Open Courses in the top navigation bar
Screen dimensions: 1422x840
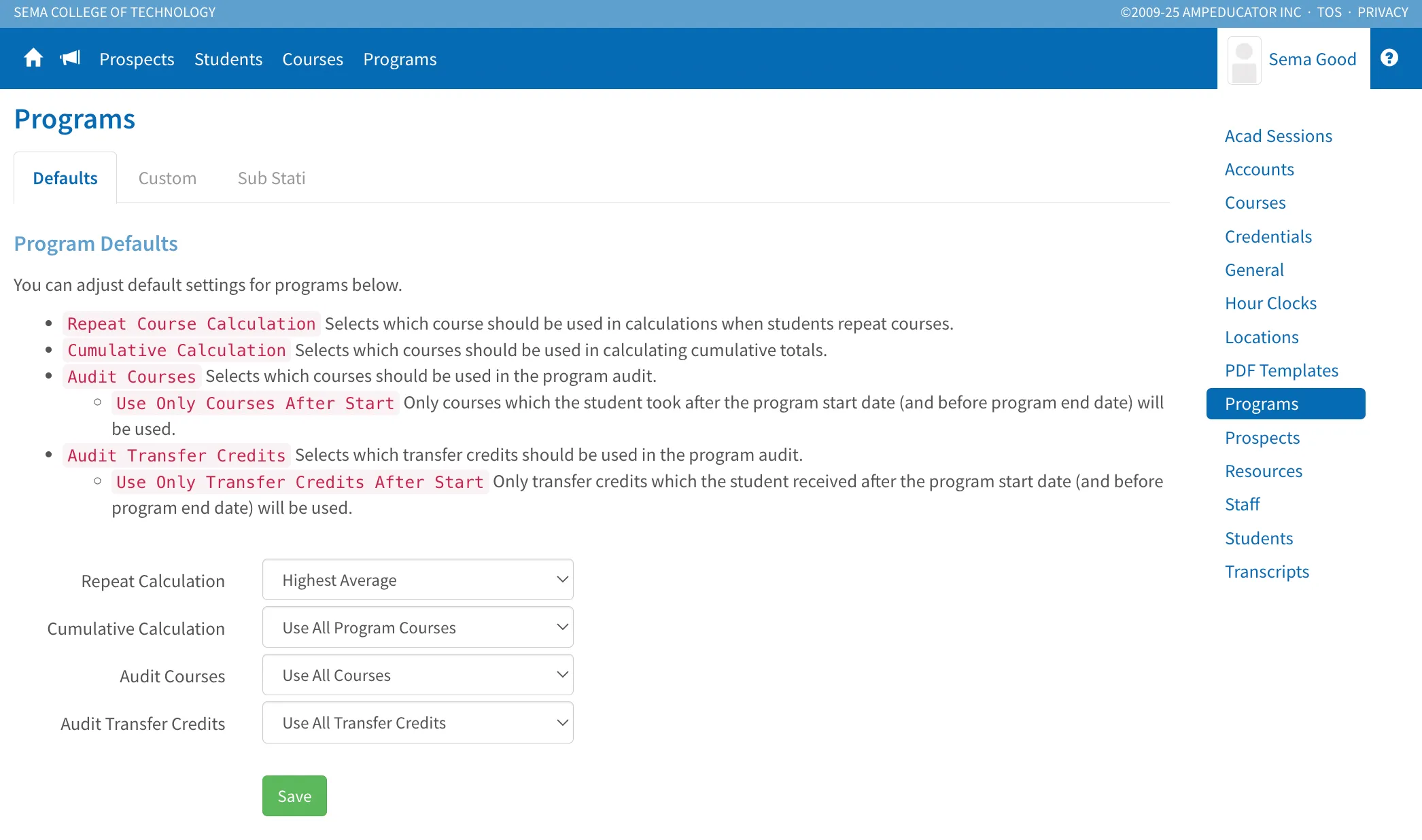tap(313, 59)
